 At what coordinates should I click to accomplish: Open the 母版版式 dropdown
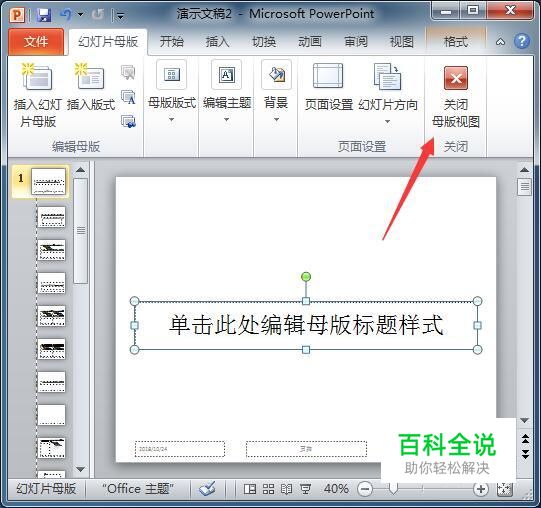click(171, 91)
